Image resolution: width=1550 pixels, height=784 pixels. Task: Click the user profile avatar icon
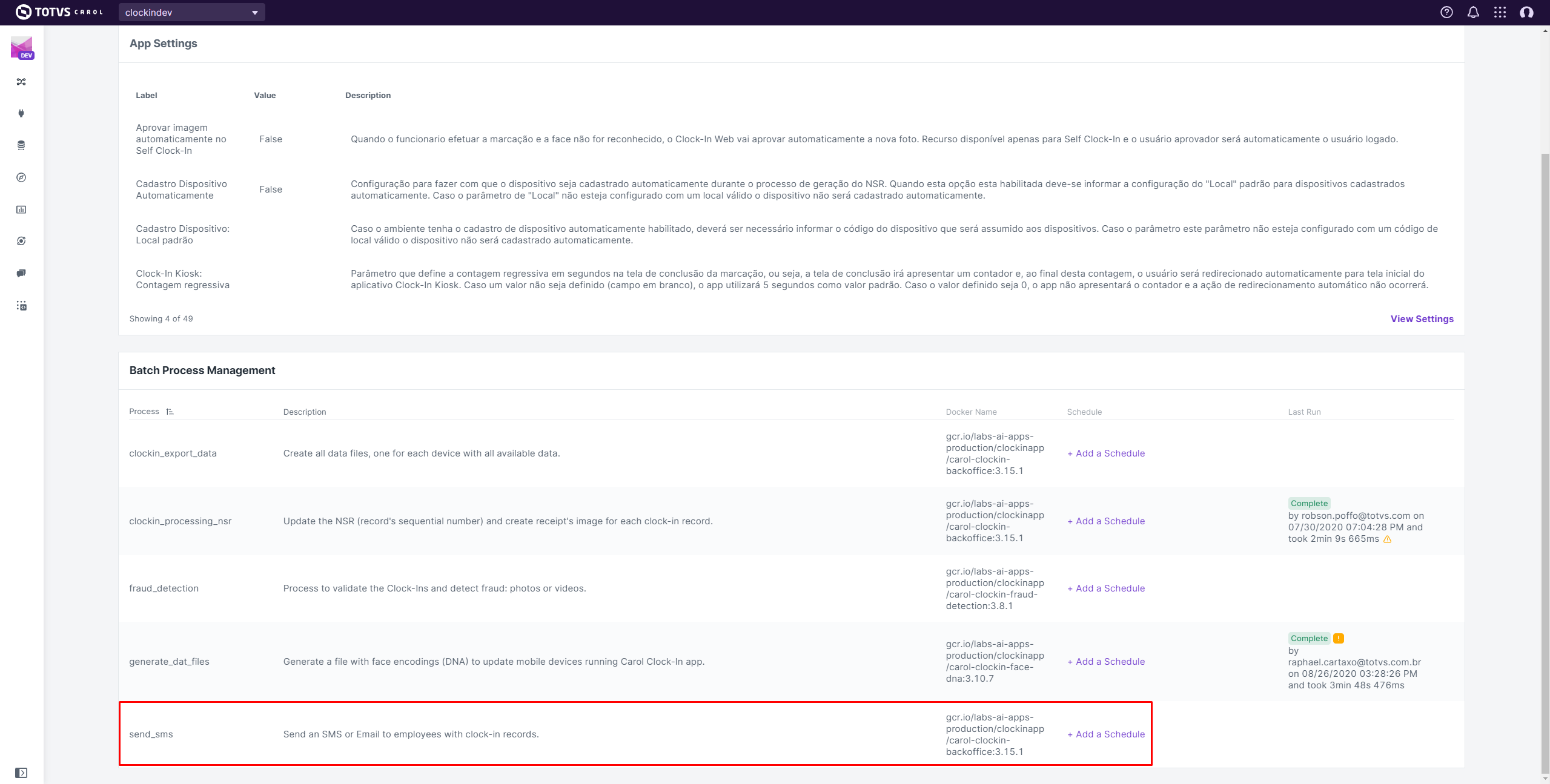click(x=1526, y=12)
